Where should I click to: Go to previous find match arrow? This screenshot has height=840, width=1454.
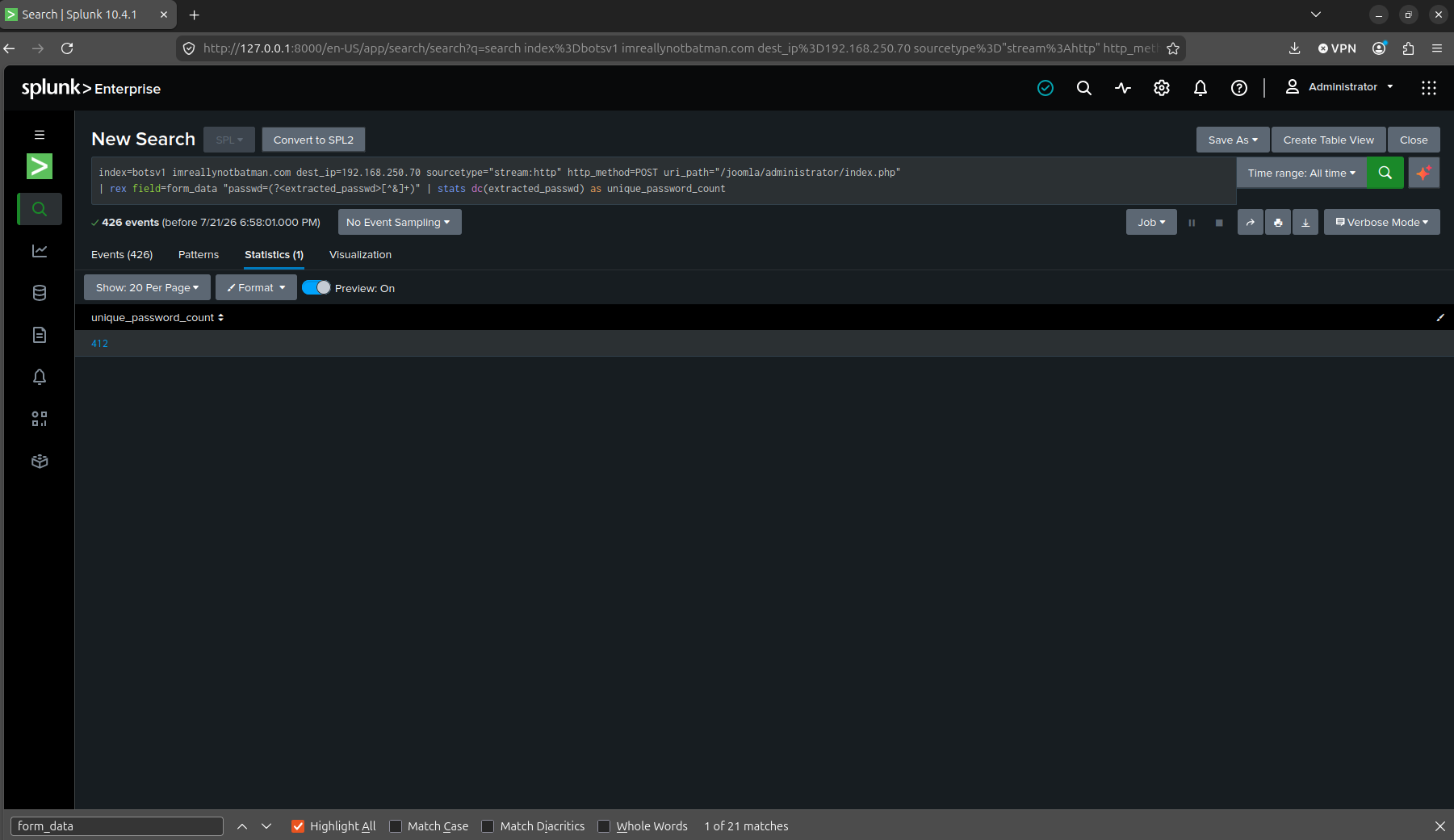(242, 826)
